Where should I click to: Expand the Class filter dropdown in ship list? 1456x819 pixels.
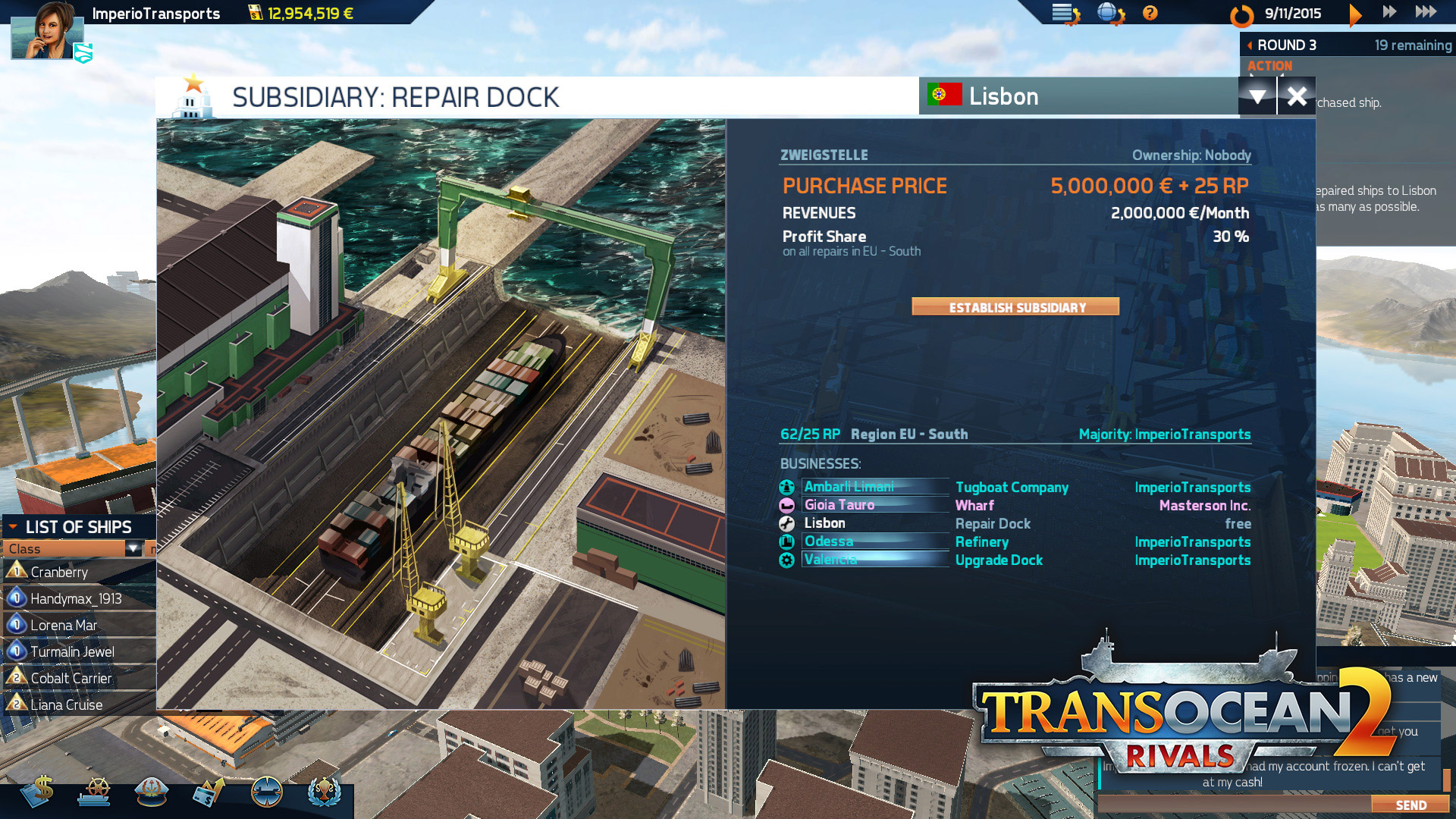click(131, 549)
